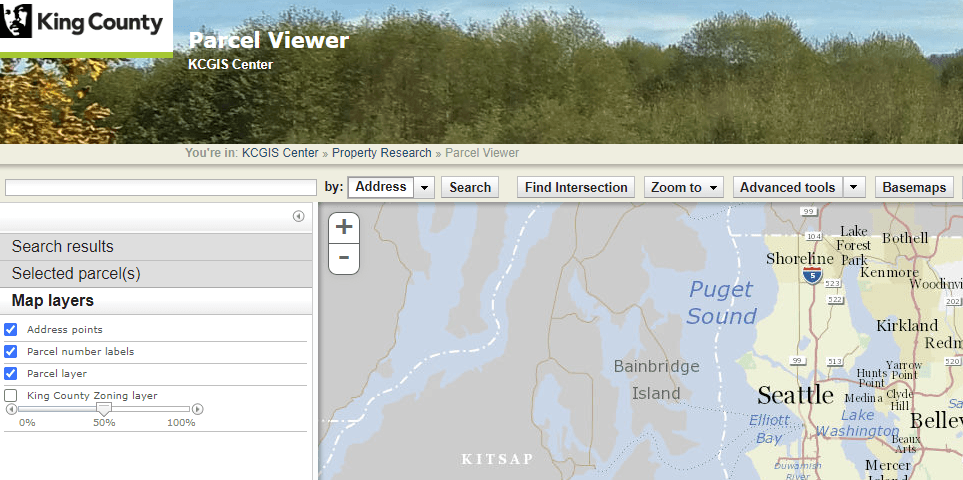This screenshot has width=963, height=480.
Task: Click the map zoom in plus button
Action: [344, 226]
